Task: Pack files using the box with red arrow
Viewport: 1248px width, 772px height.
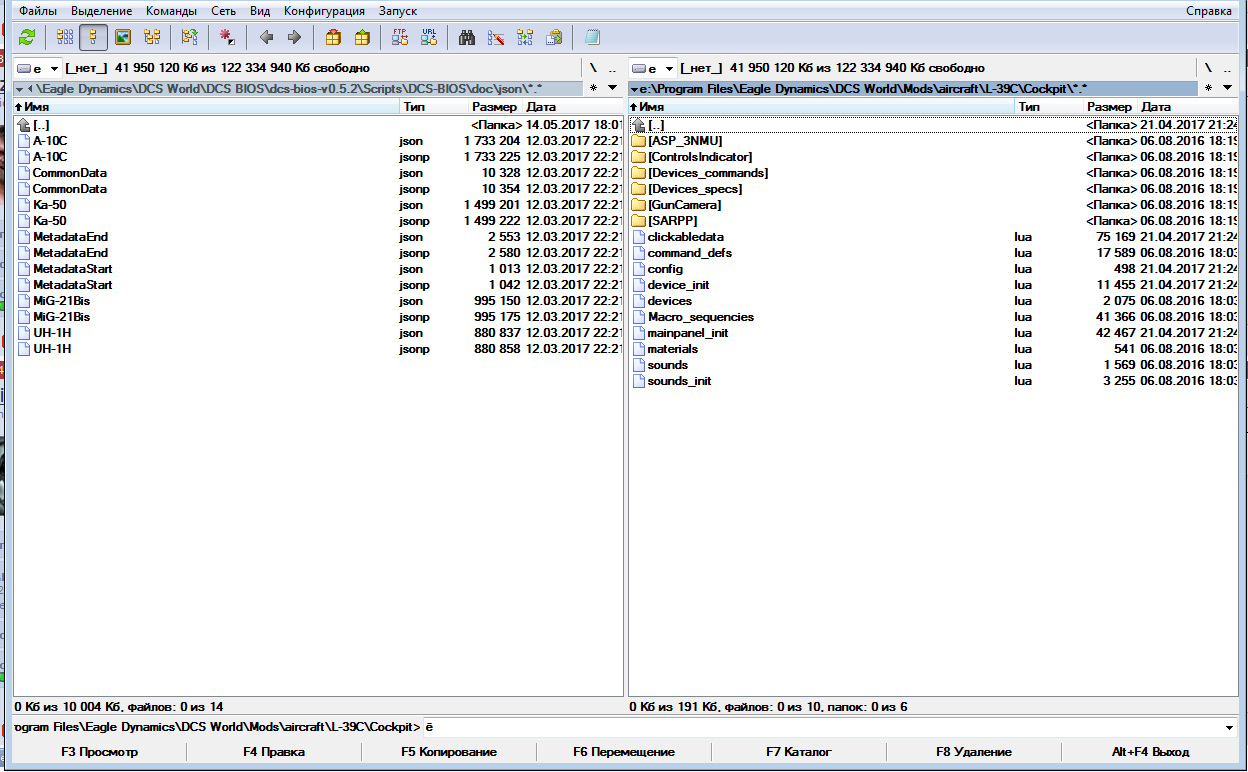Action: (x=333, y=37)
